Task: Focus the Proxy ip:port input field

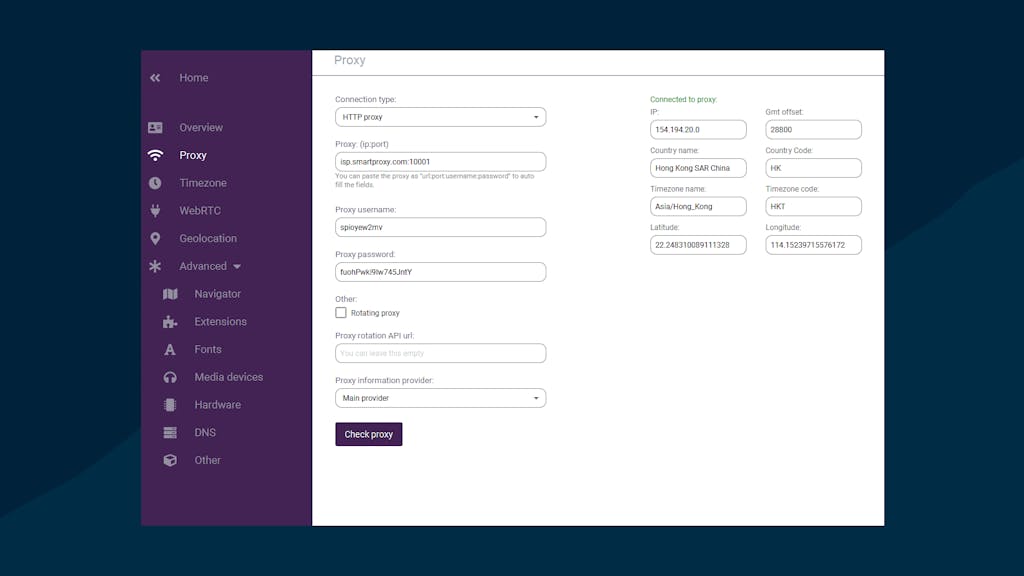Action: tap(440, 162)
